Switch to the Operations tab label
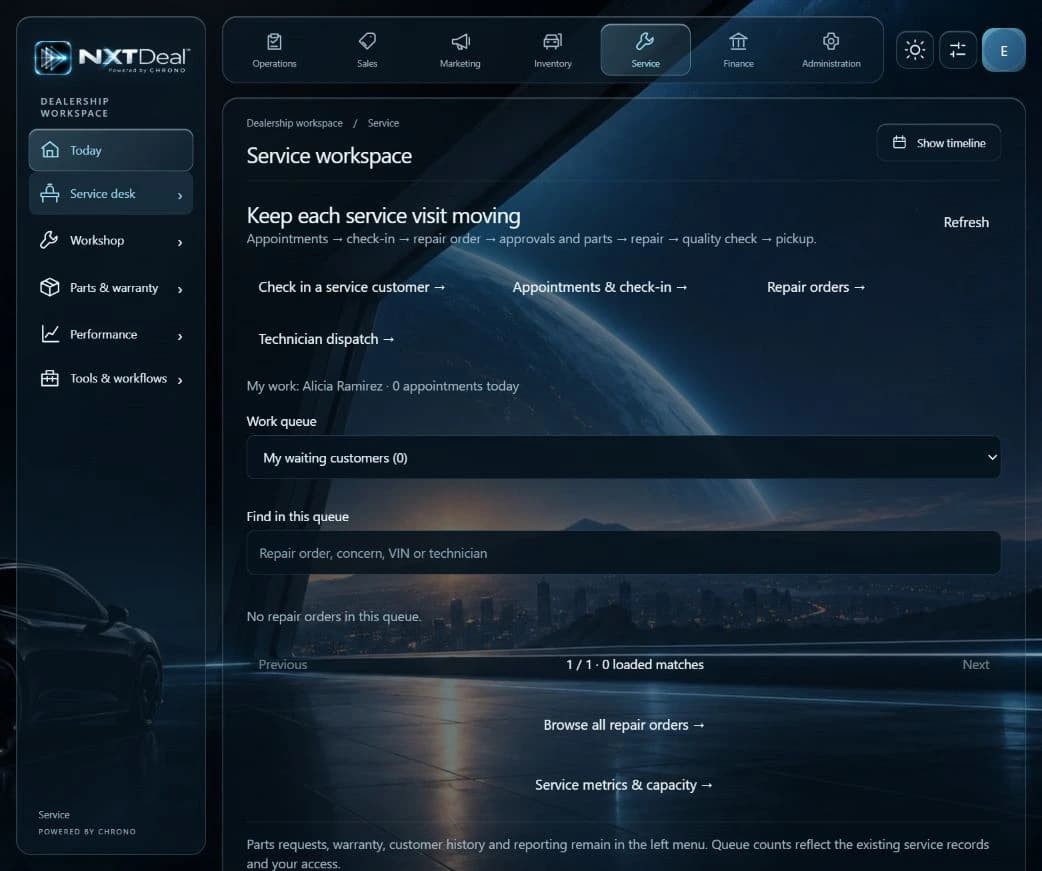Image resolution: width=1042 pixels, height=871 pixels. tap(274, 64)
